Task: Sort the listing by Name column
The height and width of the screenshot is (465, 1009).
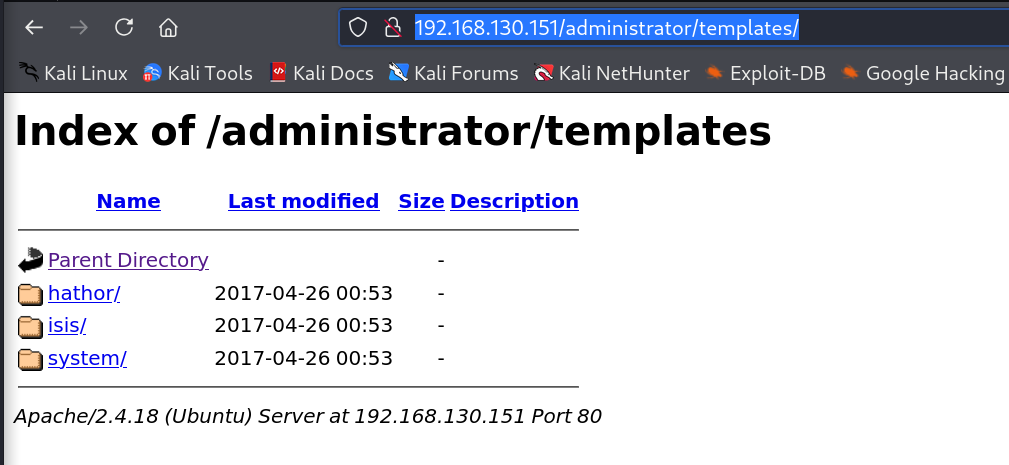Action: (x=128, y=201)
